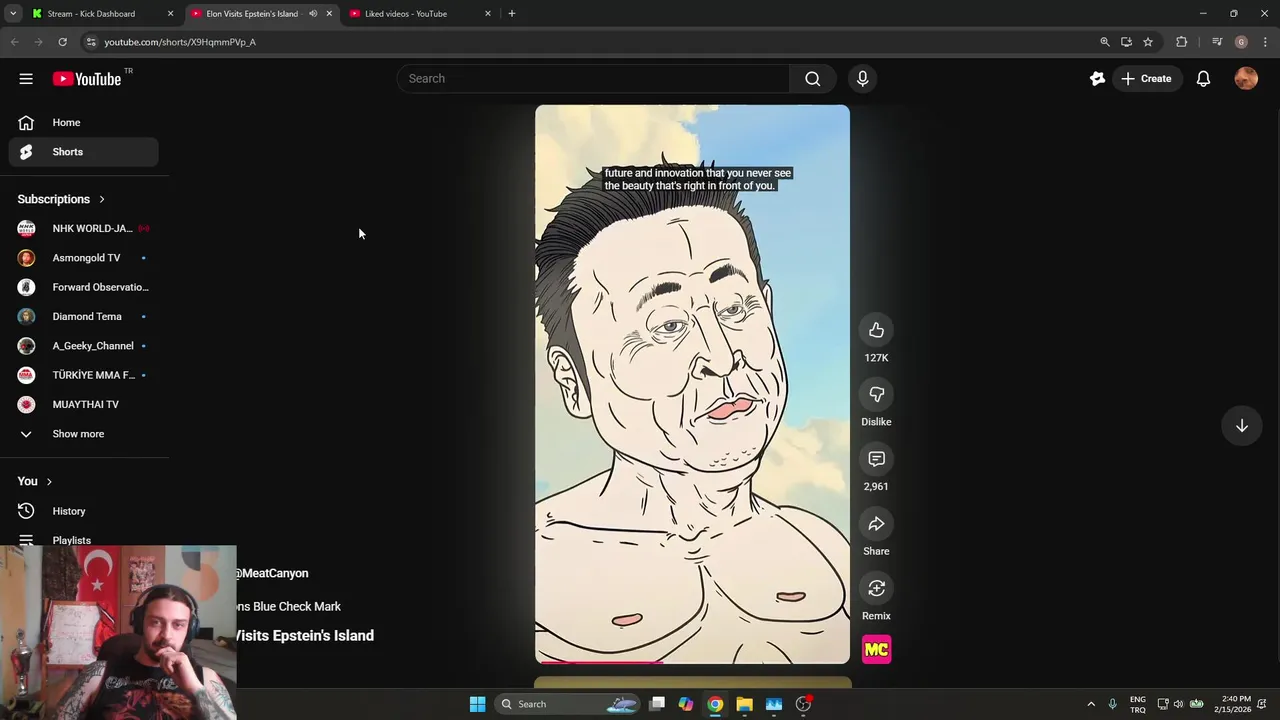Open Home in the sidebar
The width and height of the screenshot is (1280, 720).
coord(84,122)
